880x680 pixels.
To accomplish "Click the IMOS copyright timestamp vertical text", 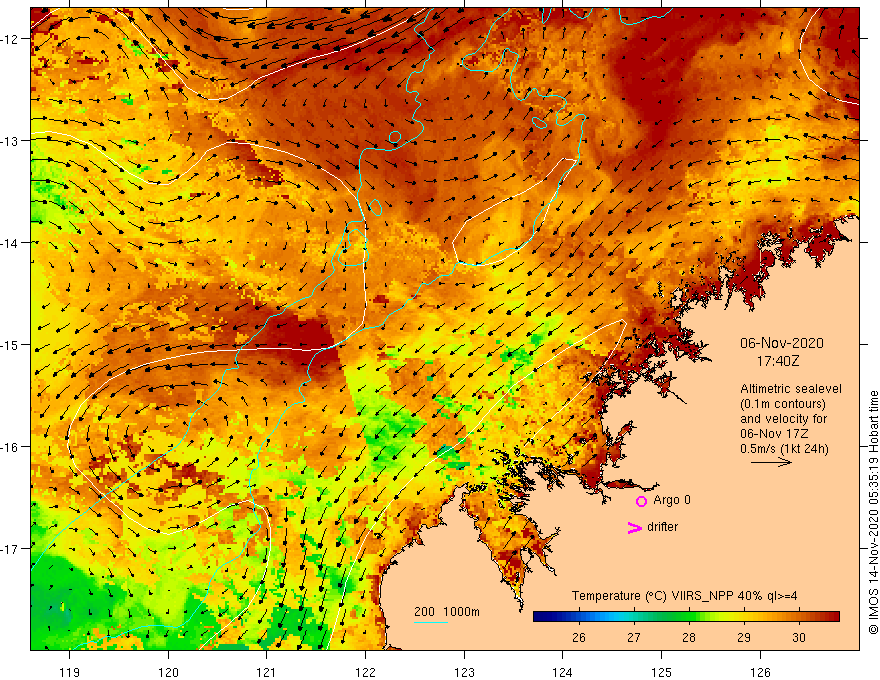I will tap(873, 513).
